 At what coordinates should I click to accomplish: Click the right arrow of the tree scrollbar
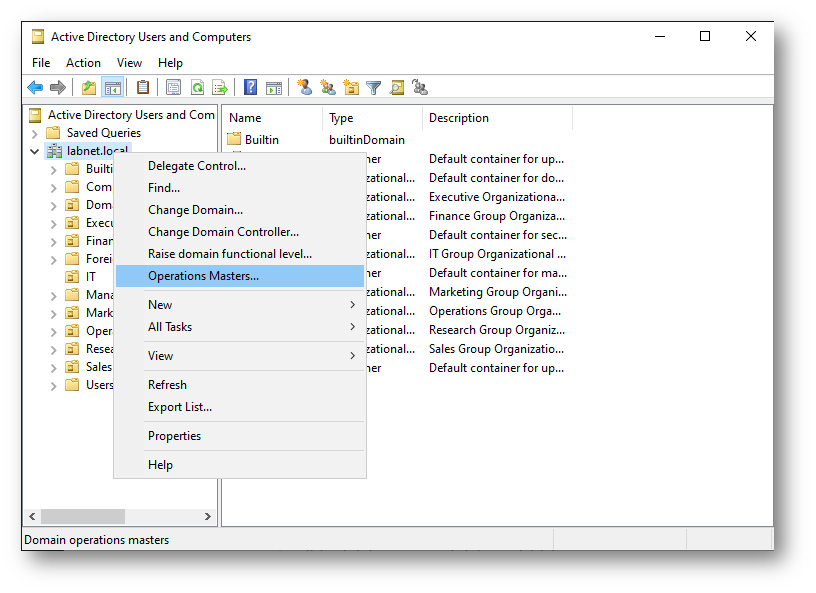point(208,516)
